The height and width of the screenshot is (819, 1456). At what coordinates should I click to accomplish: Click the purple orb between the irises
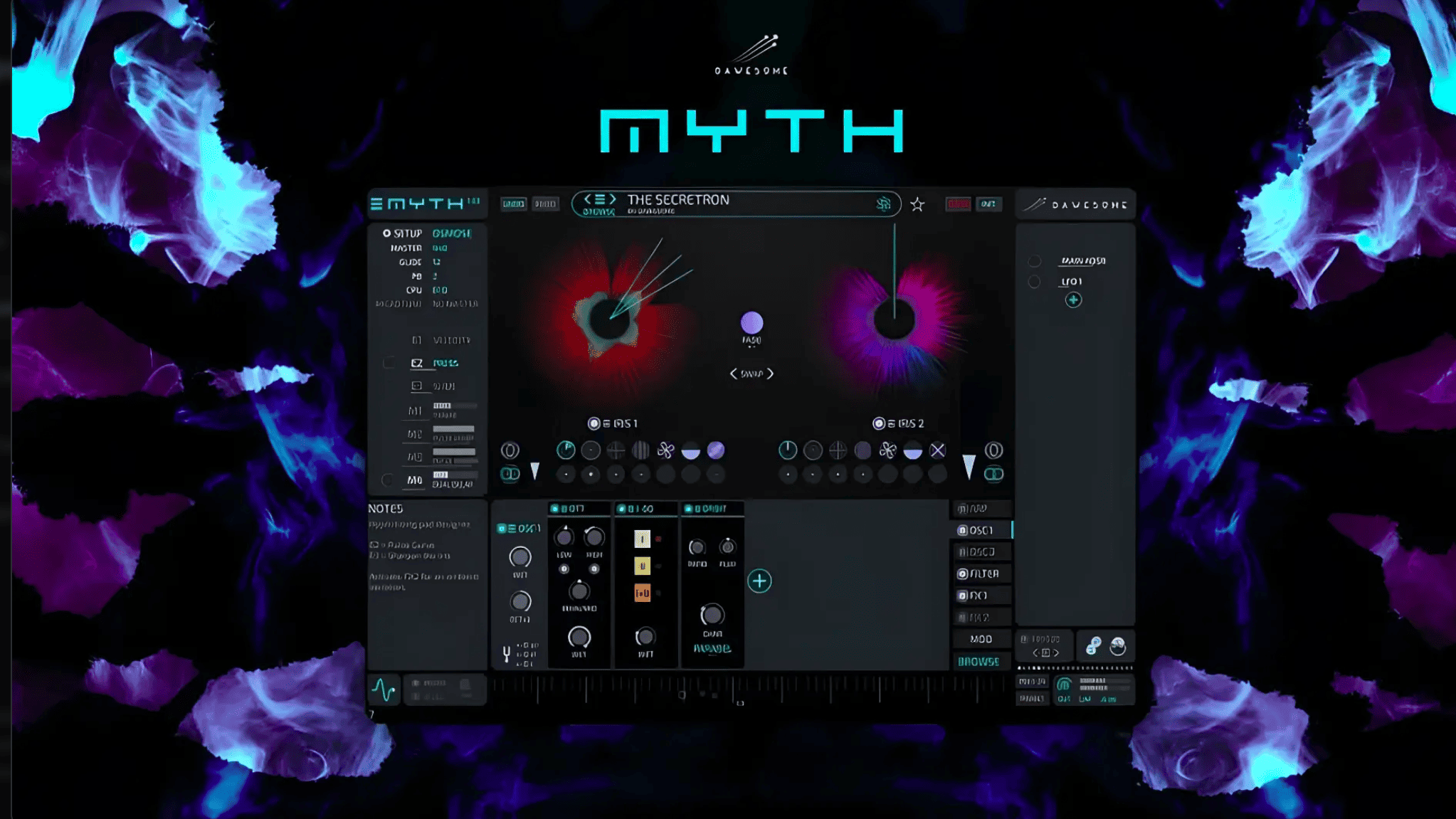[751, 323]
